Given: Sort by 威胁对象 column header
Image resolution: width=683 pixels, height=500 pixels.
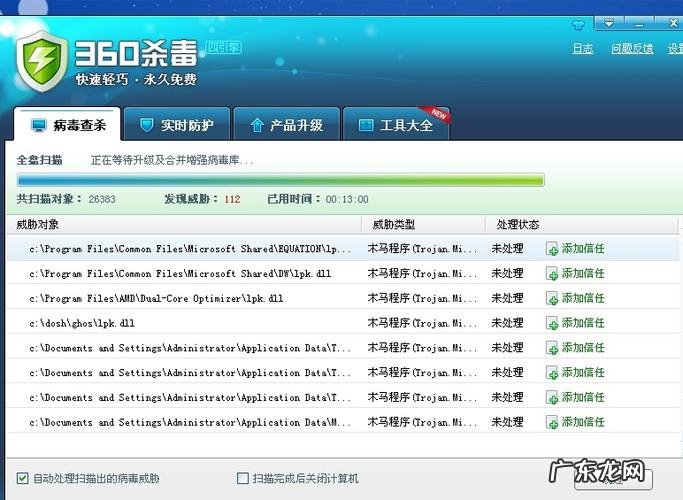Looking at the screenshot, I should (x=37, y=225).
